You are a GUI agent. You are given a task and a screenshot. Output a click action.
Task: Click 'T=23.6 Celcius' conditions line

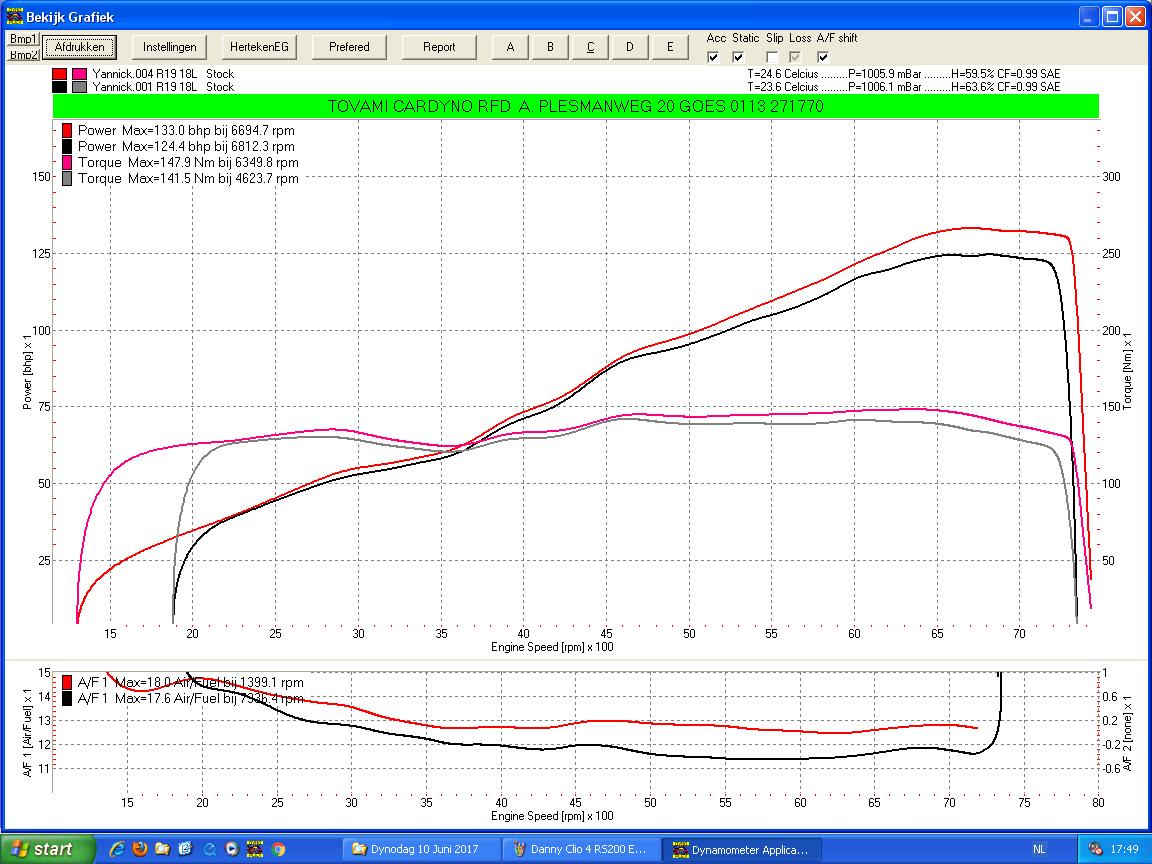click(904, 87)
